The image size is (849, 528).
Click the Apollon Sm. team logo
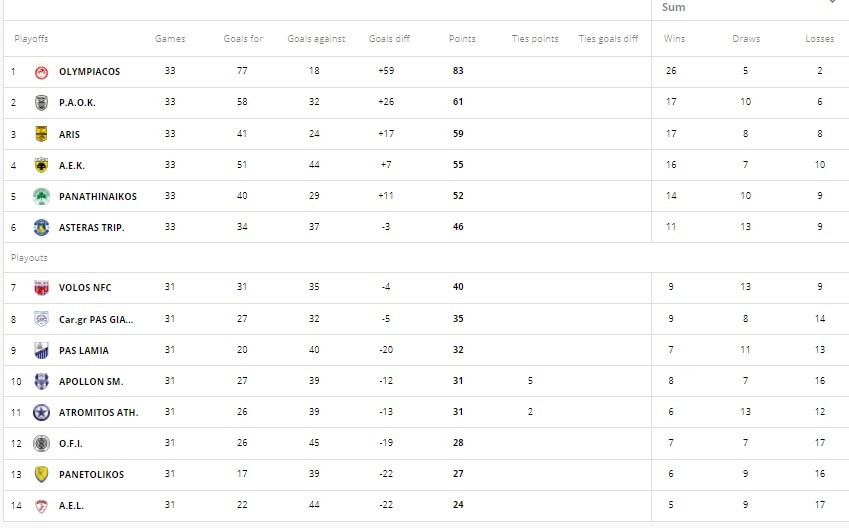coord(41,381)
